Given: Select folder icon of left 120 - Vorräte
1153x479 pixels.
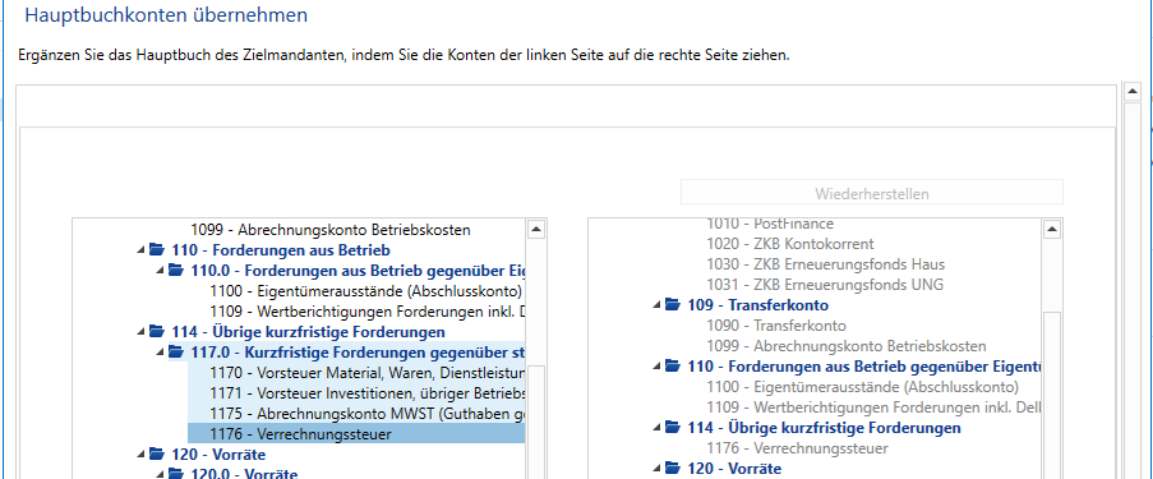Looking at the screenshot, I should 157,454.
